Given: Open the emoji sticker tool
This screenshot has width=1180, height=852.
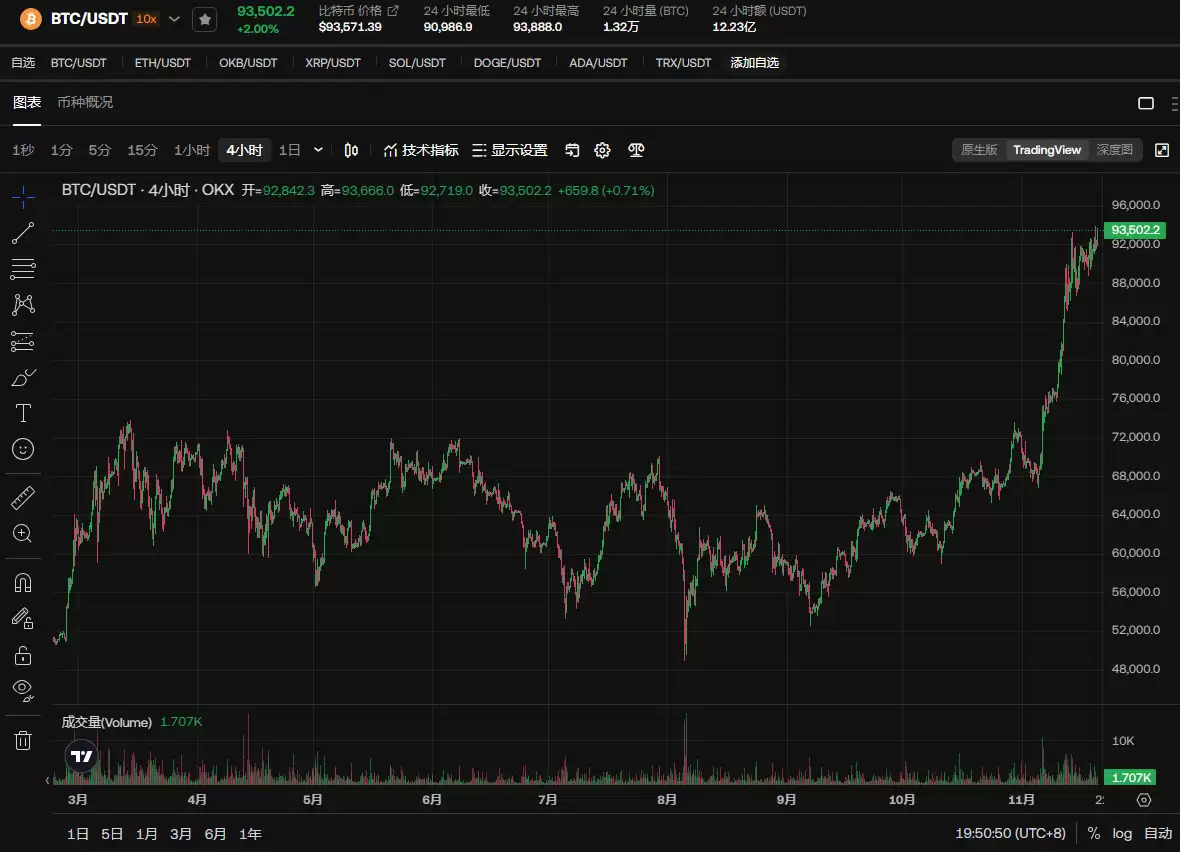Looking at the screenshot, I should [23, 449].
